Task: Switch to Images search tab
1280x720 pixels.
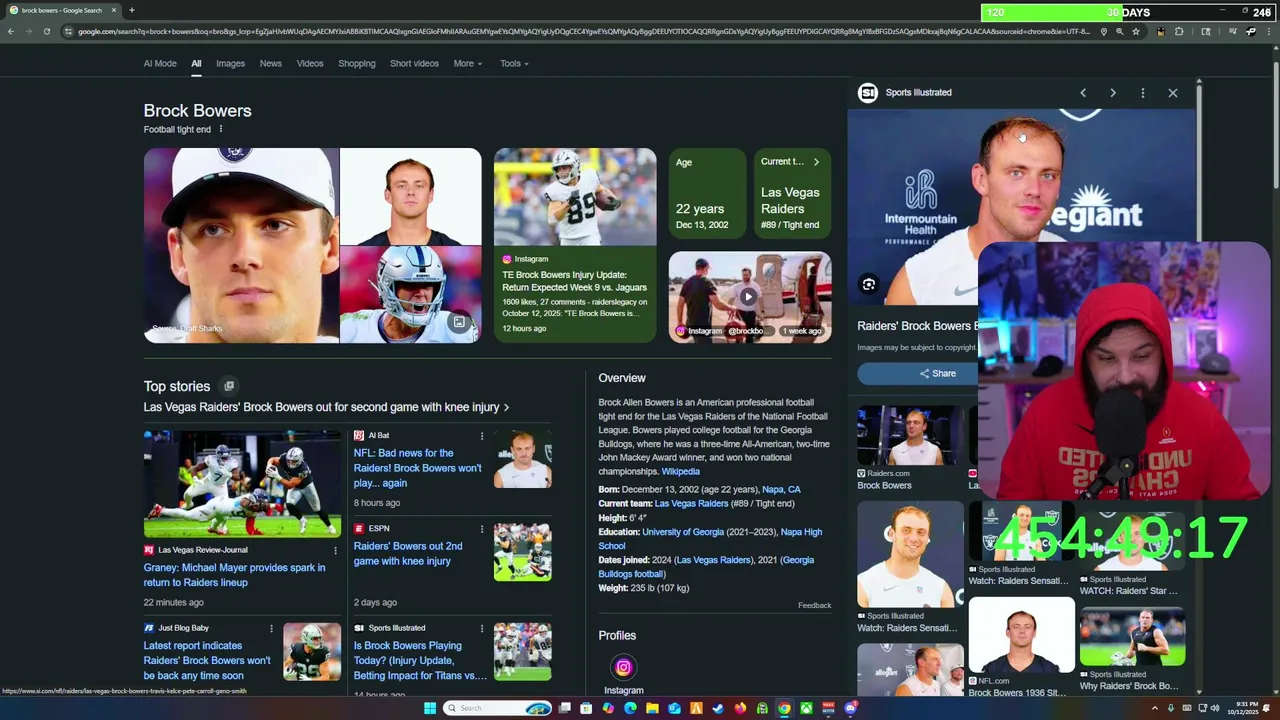Action: (230, 63)
